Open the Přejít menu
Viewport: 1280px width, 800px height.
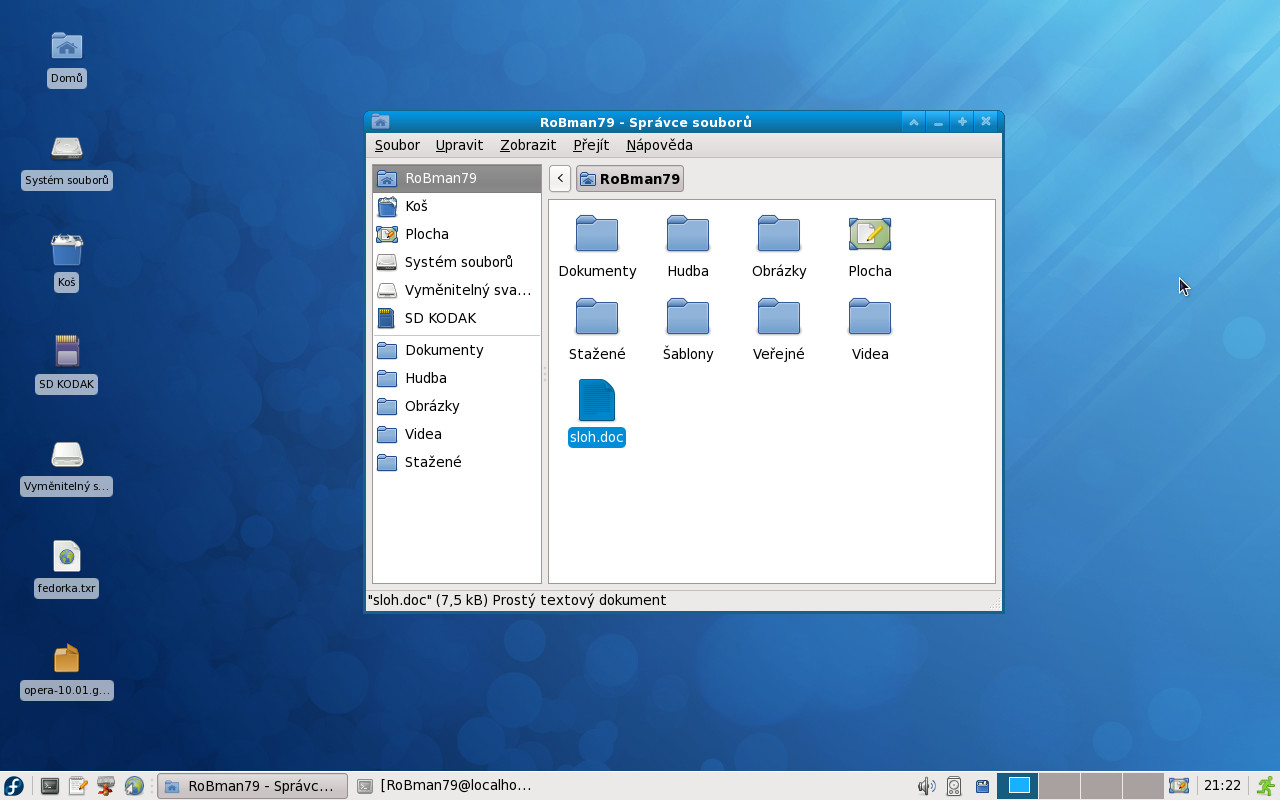591,145
